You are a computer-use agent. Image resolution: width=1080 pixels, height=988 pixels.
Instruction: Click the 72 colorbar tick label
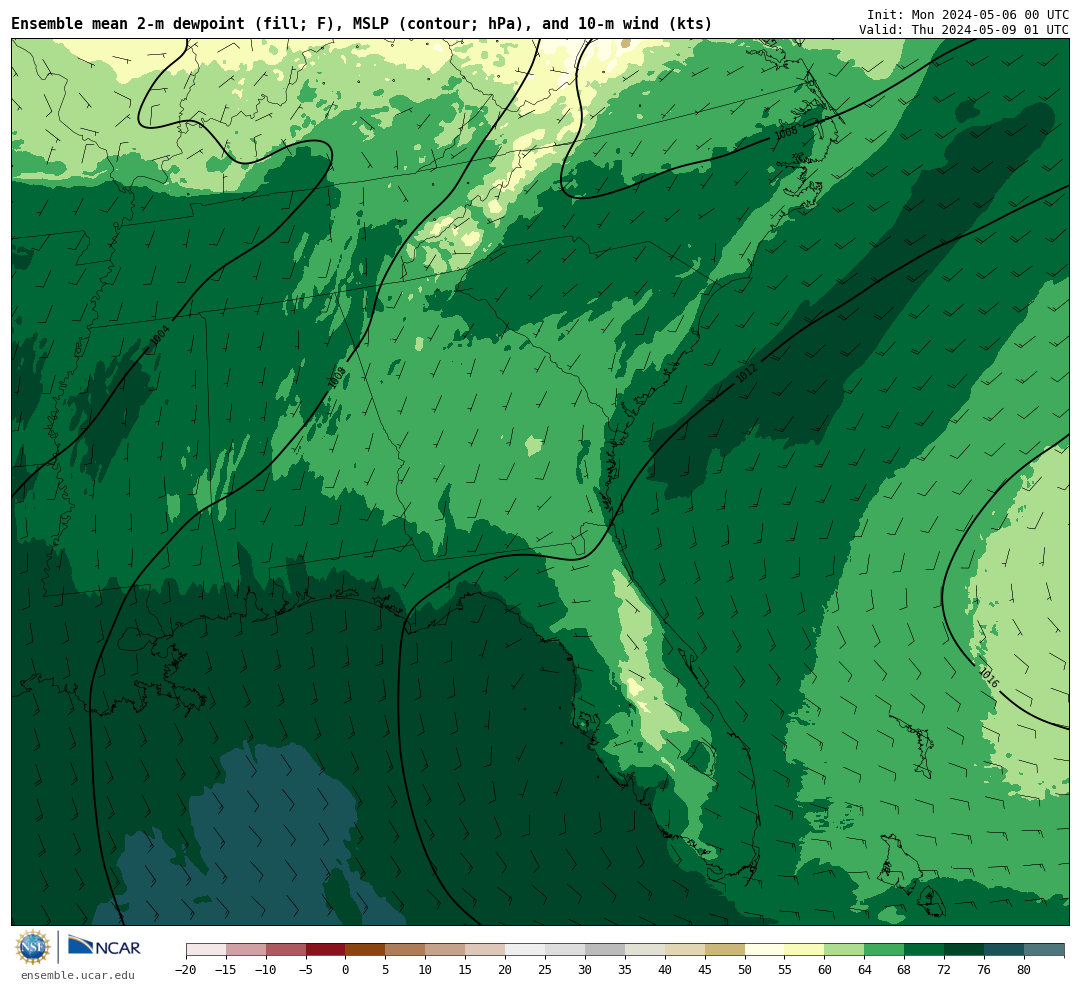pos(945,970)
